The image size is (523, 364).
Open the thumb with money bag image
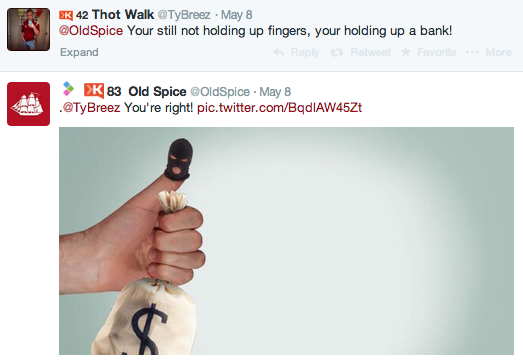[x=286, y=241]
